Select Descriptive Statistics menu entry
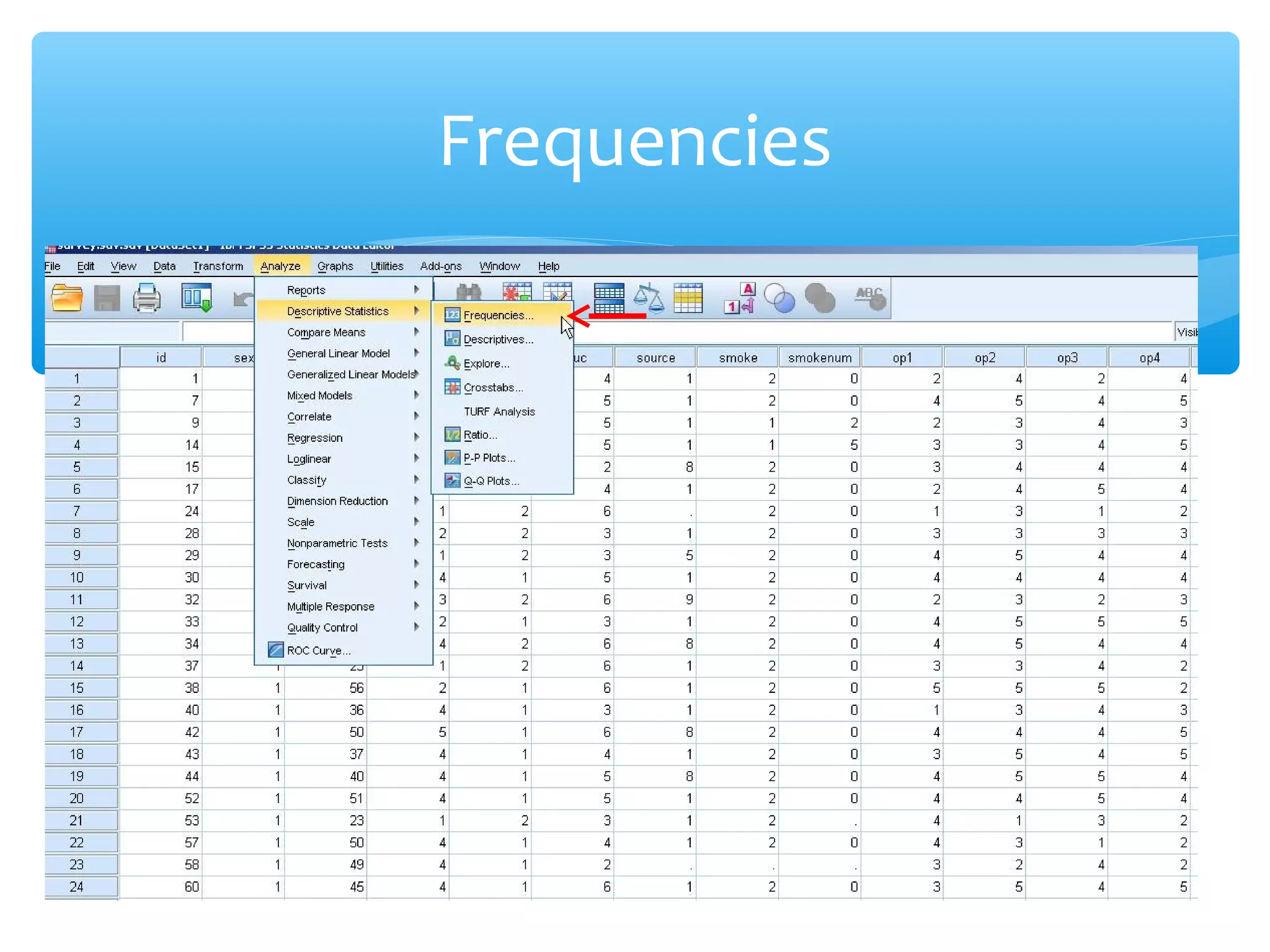The image size is (1270, 952). tap(343, 311)
